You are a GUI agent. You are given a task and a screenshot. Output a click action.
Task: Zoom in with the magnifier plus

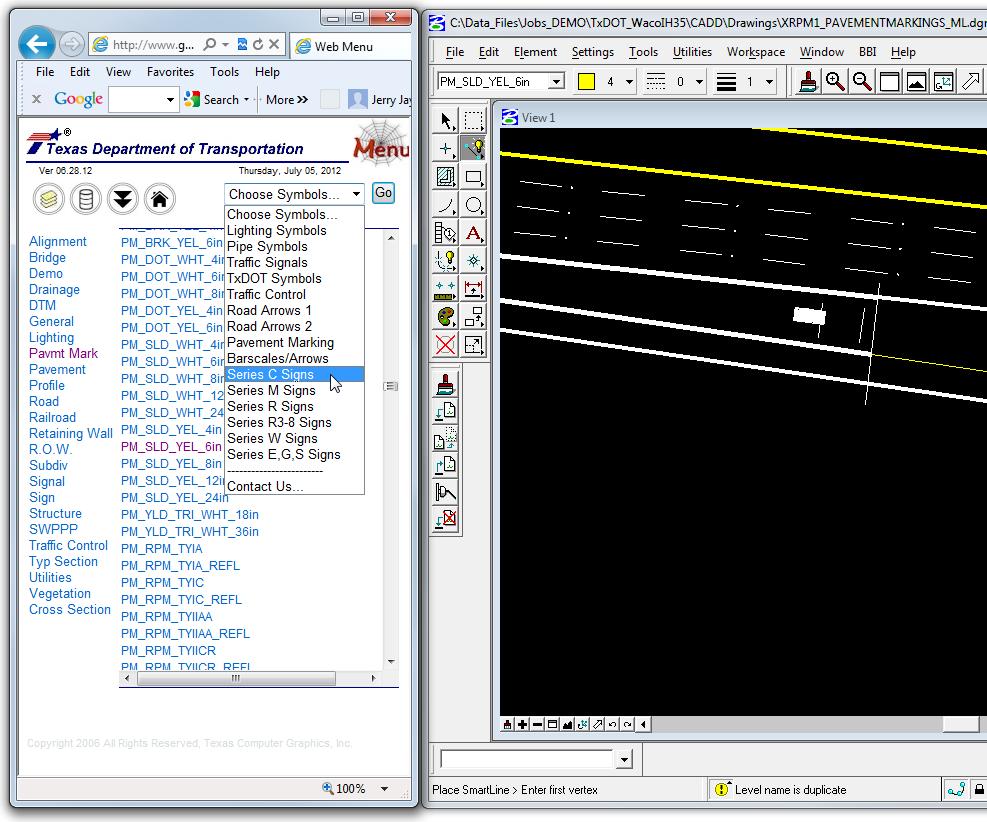(x=835, y=82)
